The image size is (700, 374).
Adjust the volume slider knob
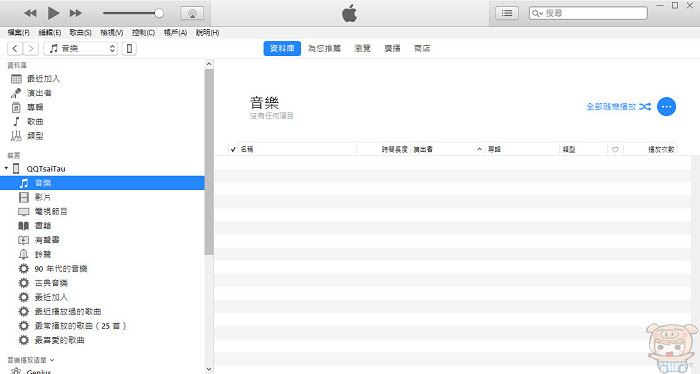159,13
